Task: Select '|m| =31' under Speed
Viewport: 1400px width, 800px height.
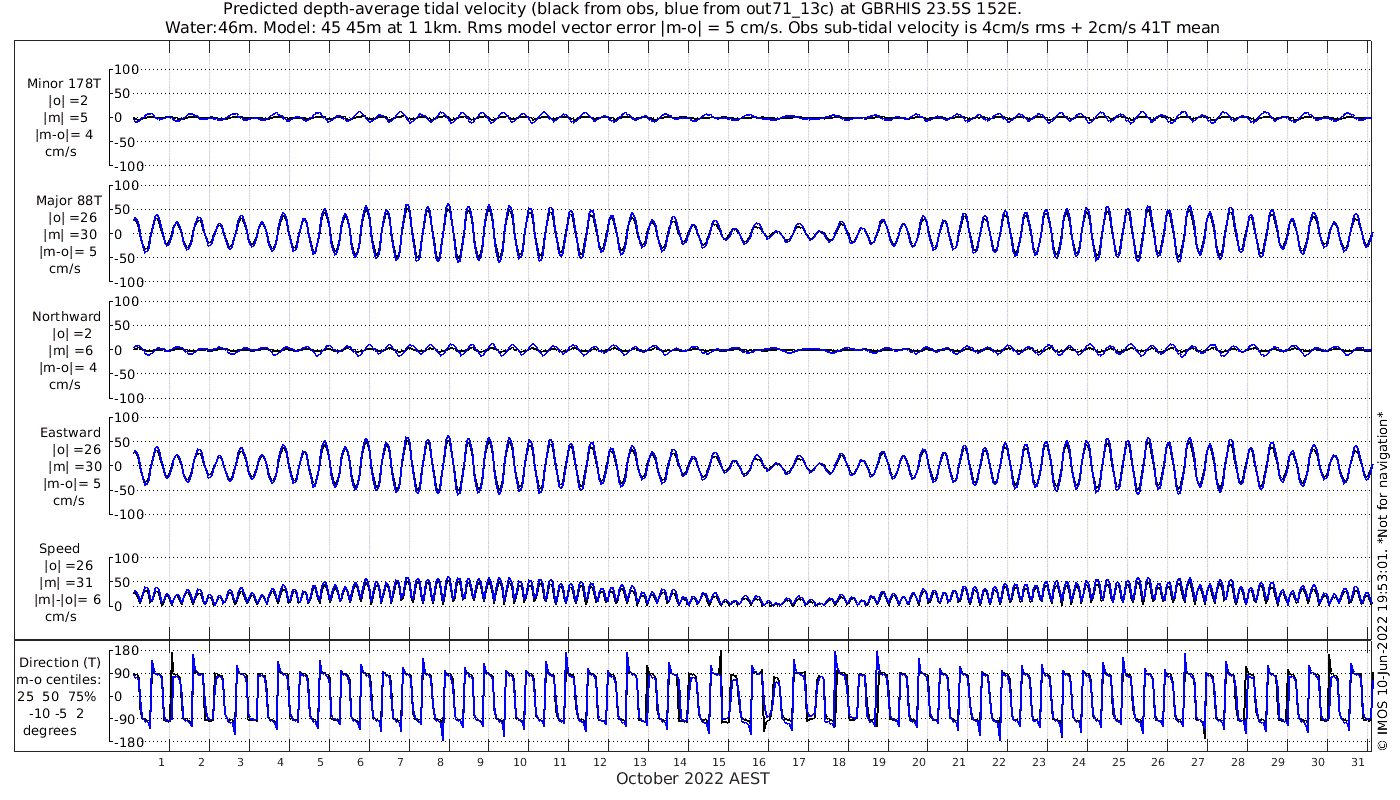Action: click(67, 582)
